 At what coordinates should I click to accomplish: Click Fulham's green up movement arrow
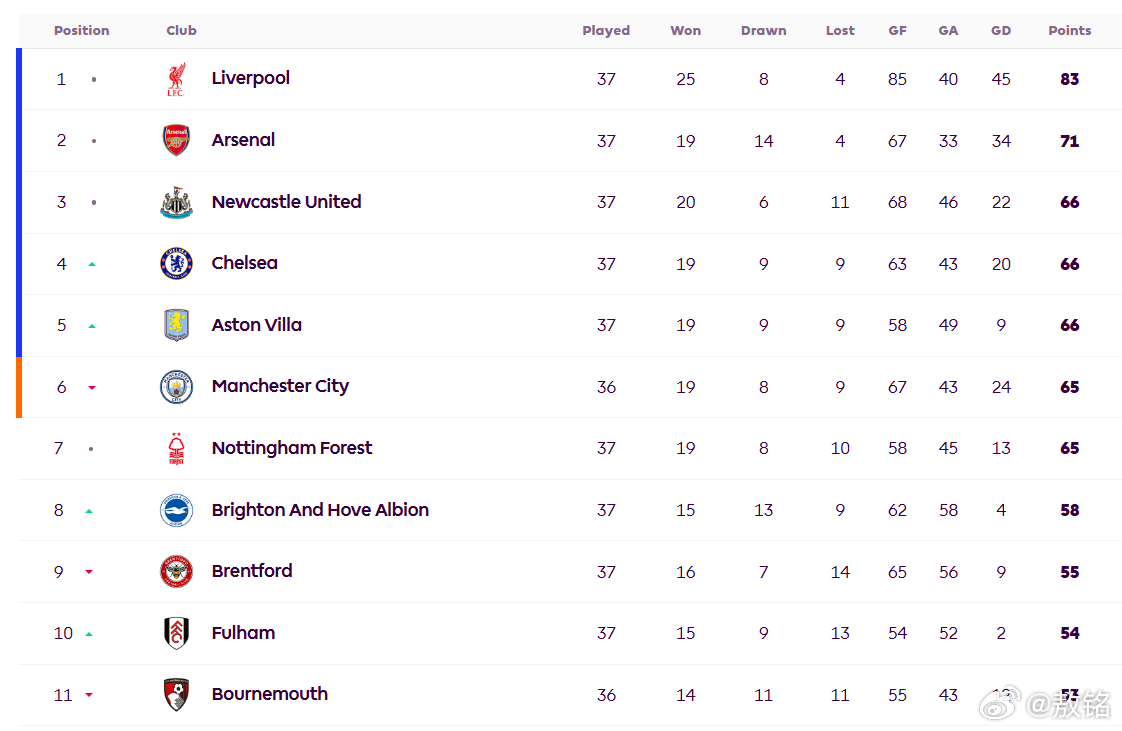89,634
